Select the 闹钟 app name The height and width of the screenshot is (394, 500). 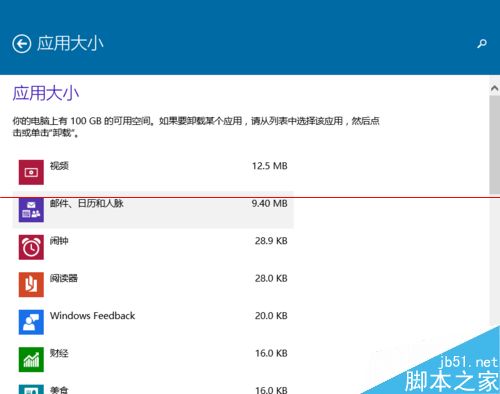coord(59,241)
